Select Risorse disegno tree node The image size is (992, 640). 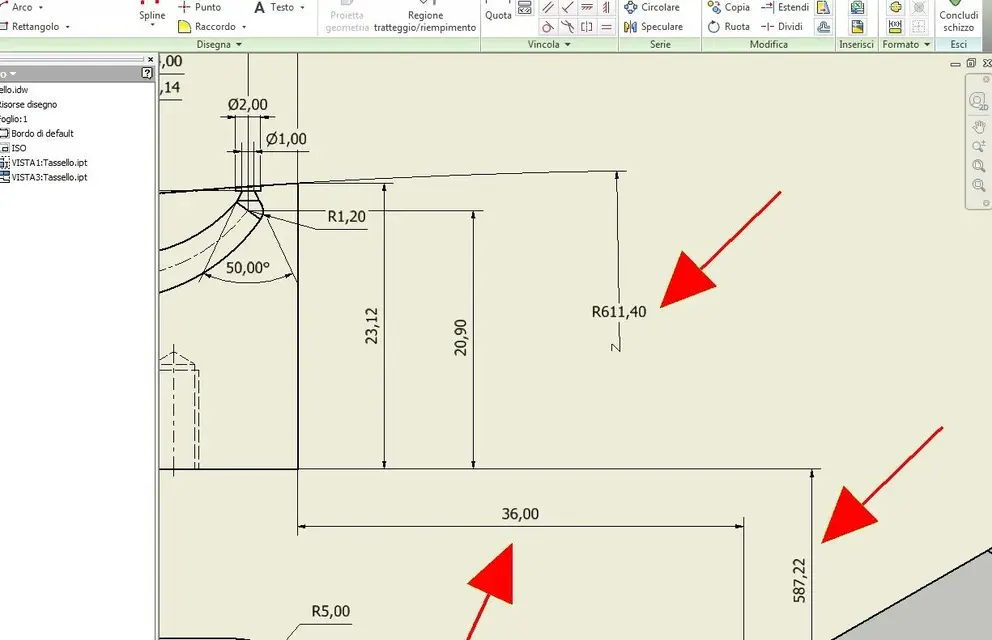coord(28,104)
